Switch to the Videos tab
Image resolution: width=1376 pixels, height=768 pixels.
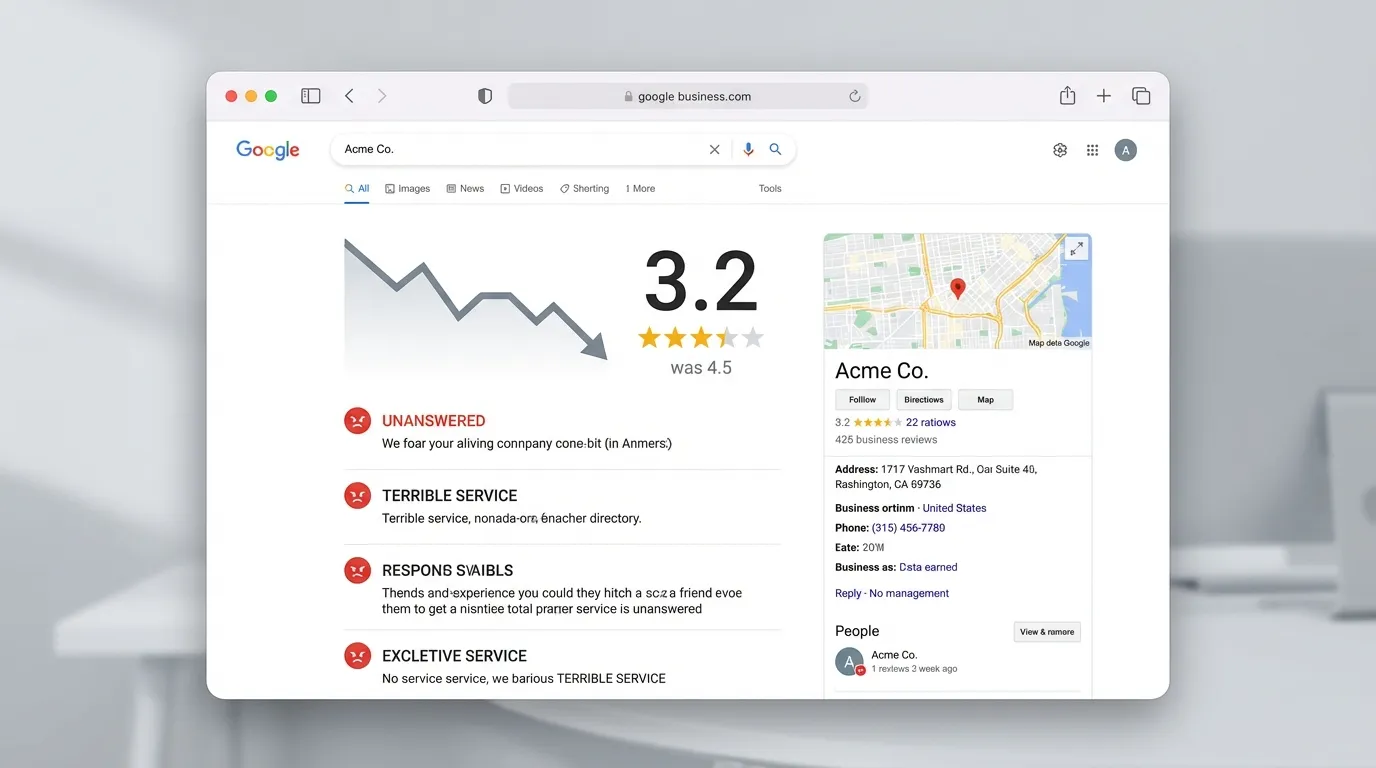[522, 188]
